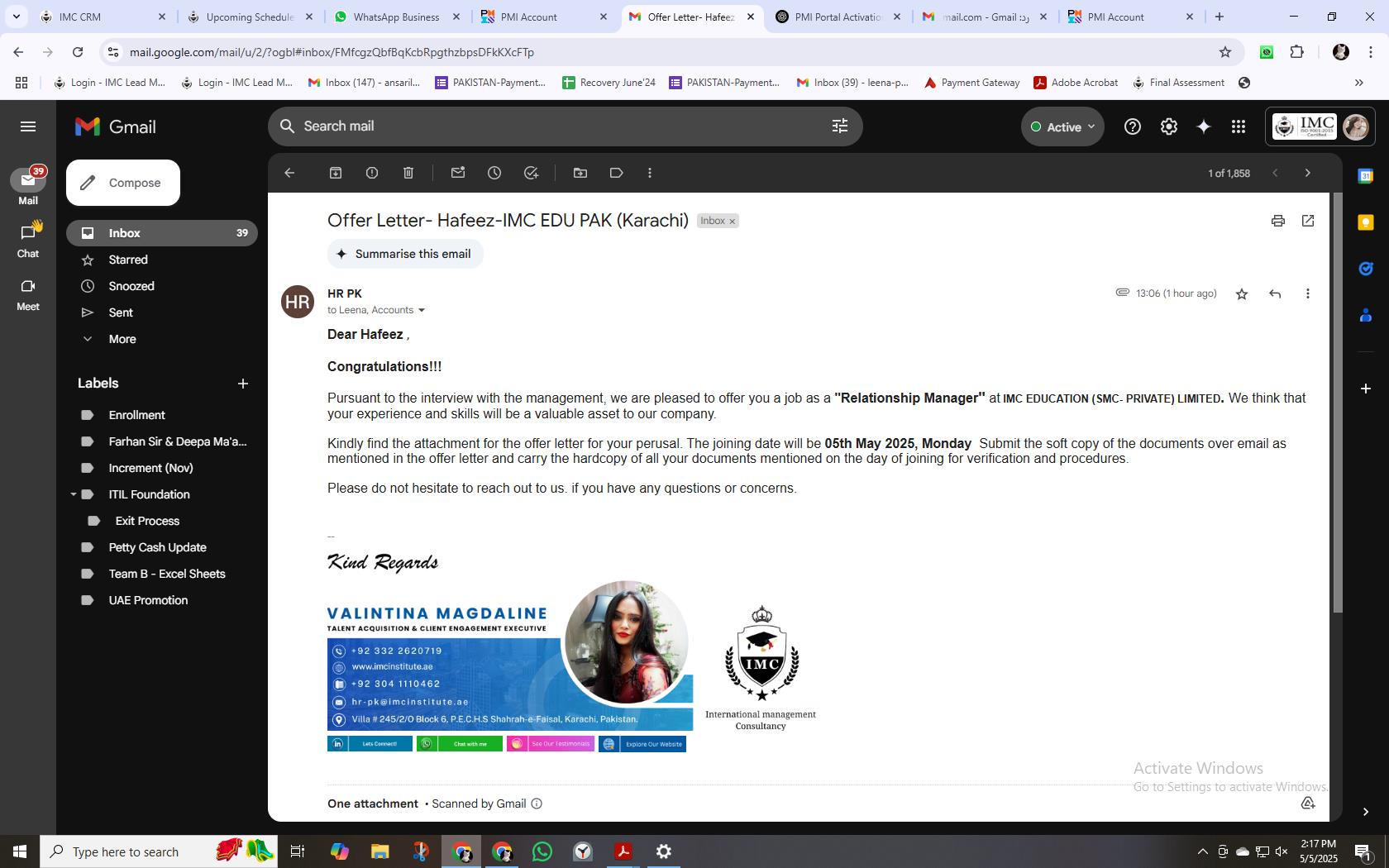
Task: Archive this email
Action: [x=336, y=173]
